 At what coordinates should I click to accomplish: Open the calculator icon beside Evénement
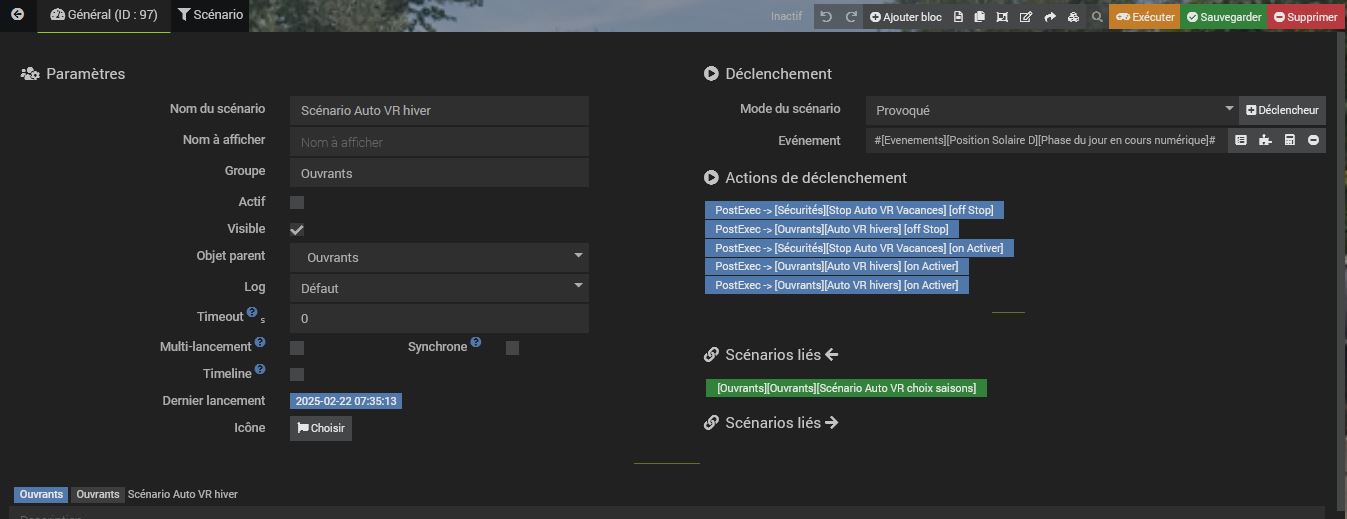tap(1290, 141)
